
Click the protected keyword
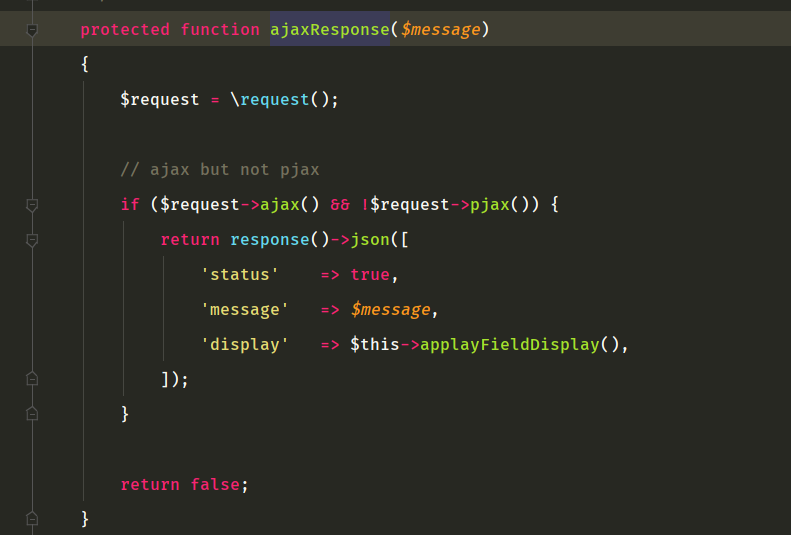click(125, 29)
